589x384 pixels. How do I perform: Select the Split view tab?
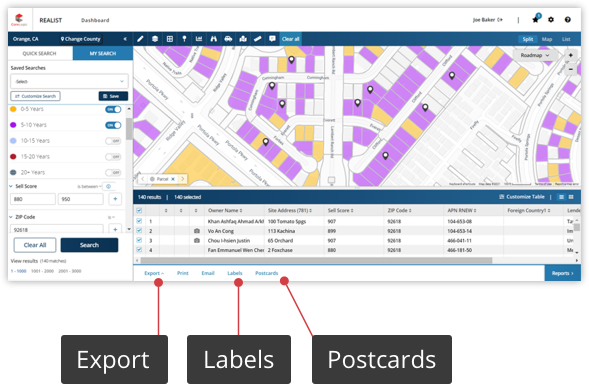point(527,39)
